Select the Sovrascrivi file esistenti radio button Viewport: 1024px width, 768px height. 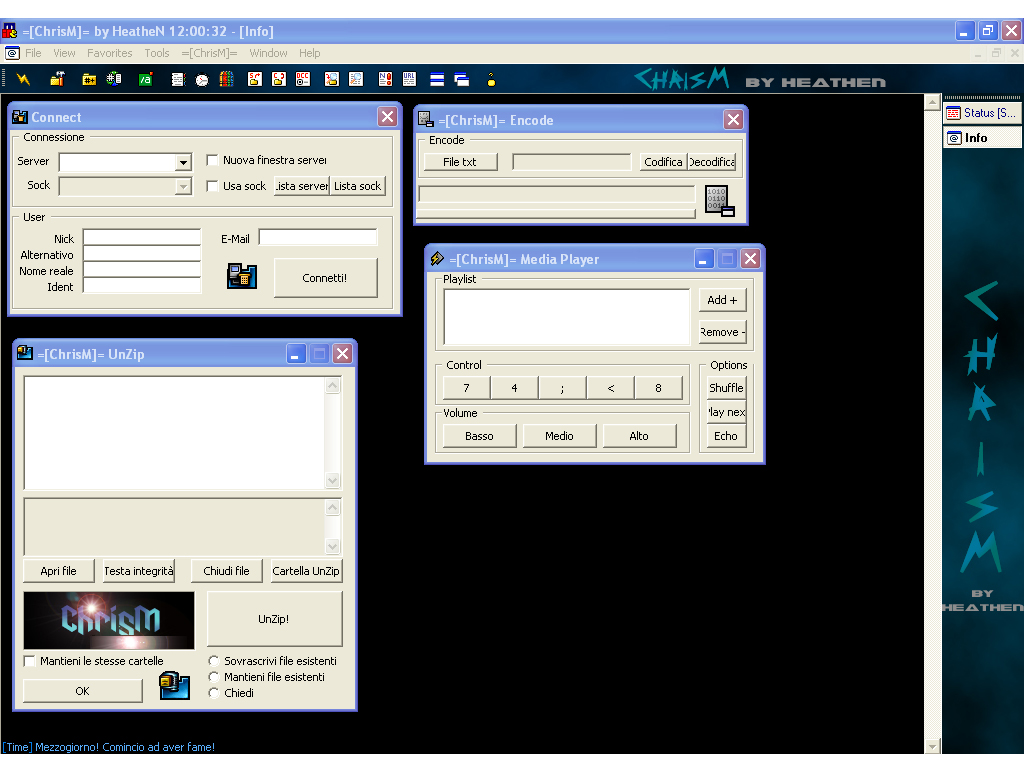click(214, 661)
